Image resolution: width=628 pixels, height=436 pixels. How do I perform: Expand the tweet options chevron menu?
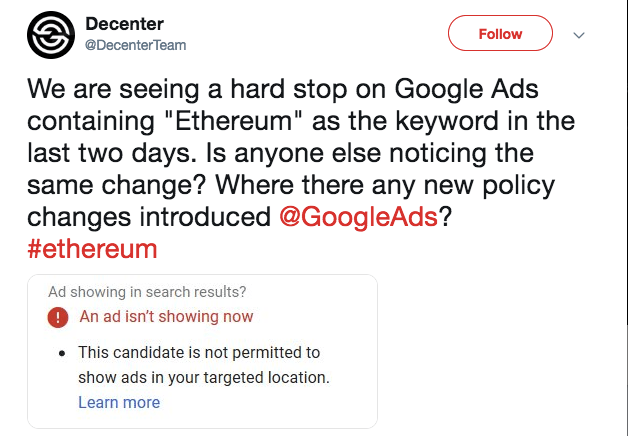tap(578, 35)
